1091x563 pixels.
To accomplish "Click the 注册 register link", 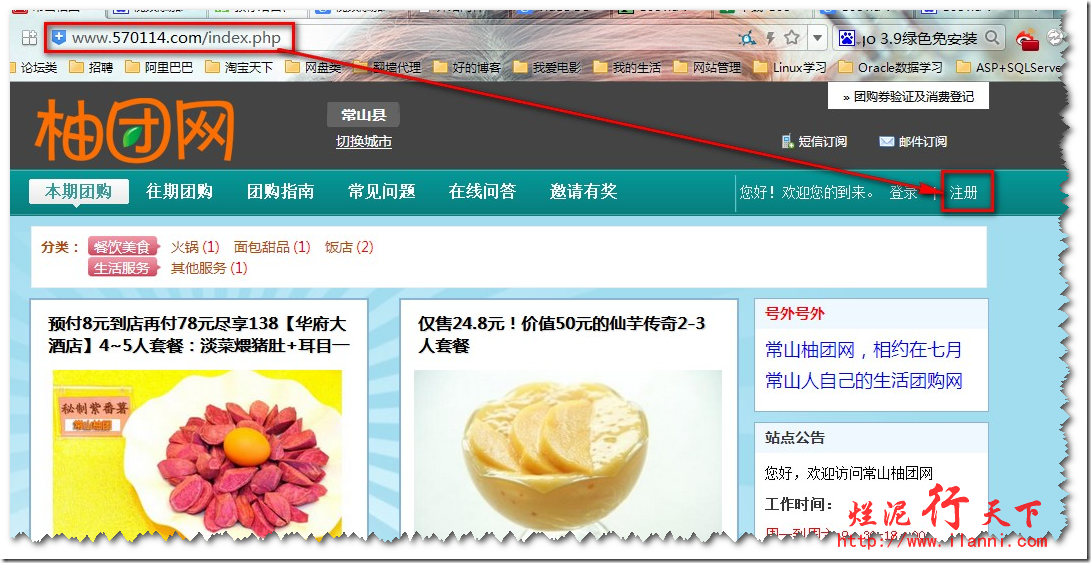I will (964, 193).
